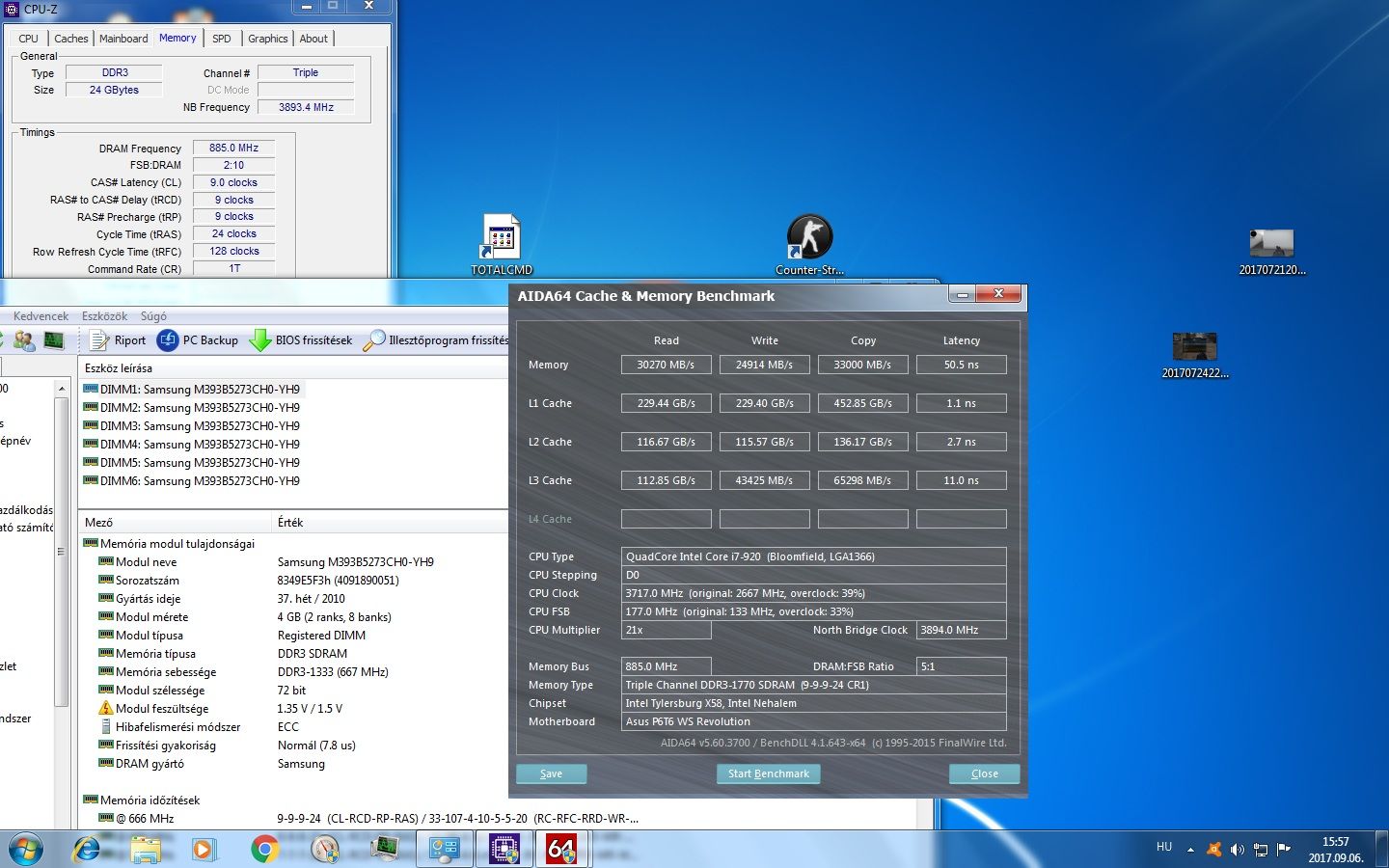Viewport: 1389px width, 868px height.
Task: Switch to the CPU tab in CPU-Z
Action: pyautogui.click(x=29, y=39)
